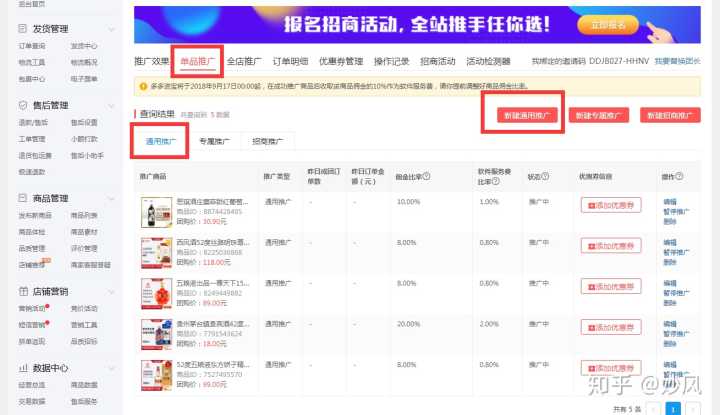
Task: Click 暂停推广 for the 贵州茅台镇 18.00元 row
Action: (x=676, y=334)
